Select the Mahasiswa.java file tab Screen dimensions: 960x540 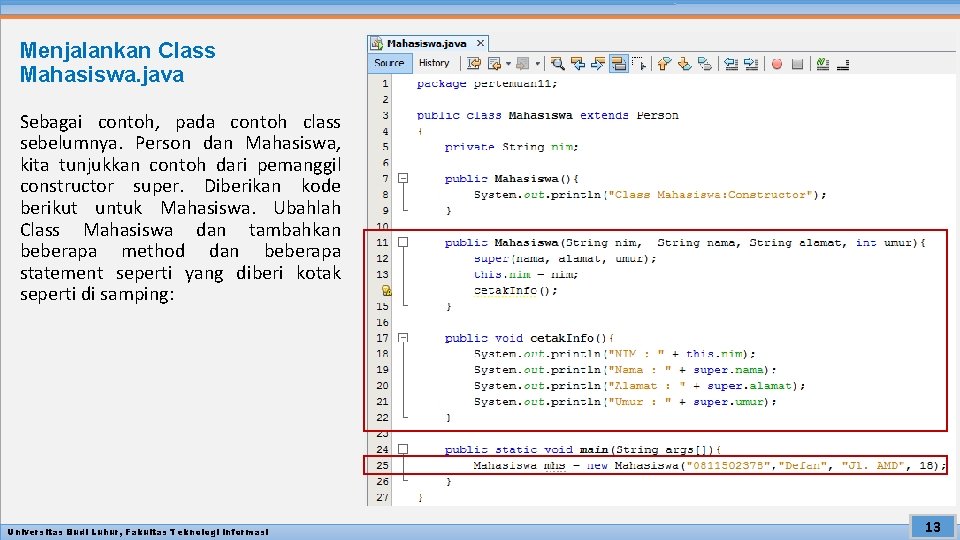pyautogui.click(x=427, y=43)
